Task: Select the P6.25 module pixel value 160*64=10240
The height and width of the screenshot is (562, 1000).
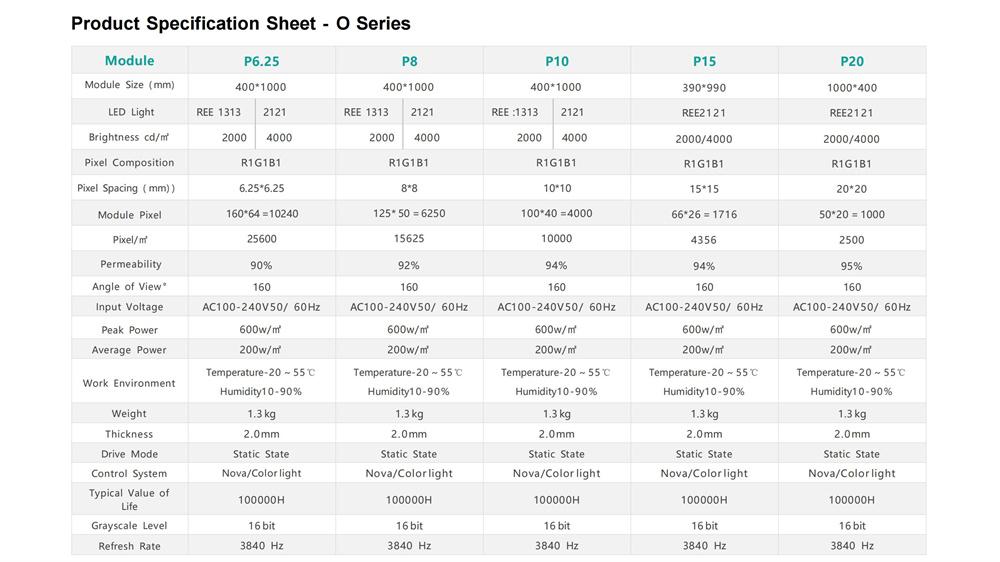Action: click(x=262, y=214)
